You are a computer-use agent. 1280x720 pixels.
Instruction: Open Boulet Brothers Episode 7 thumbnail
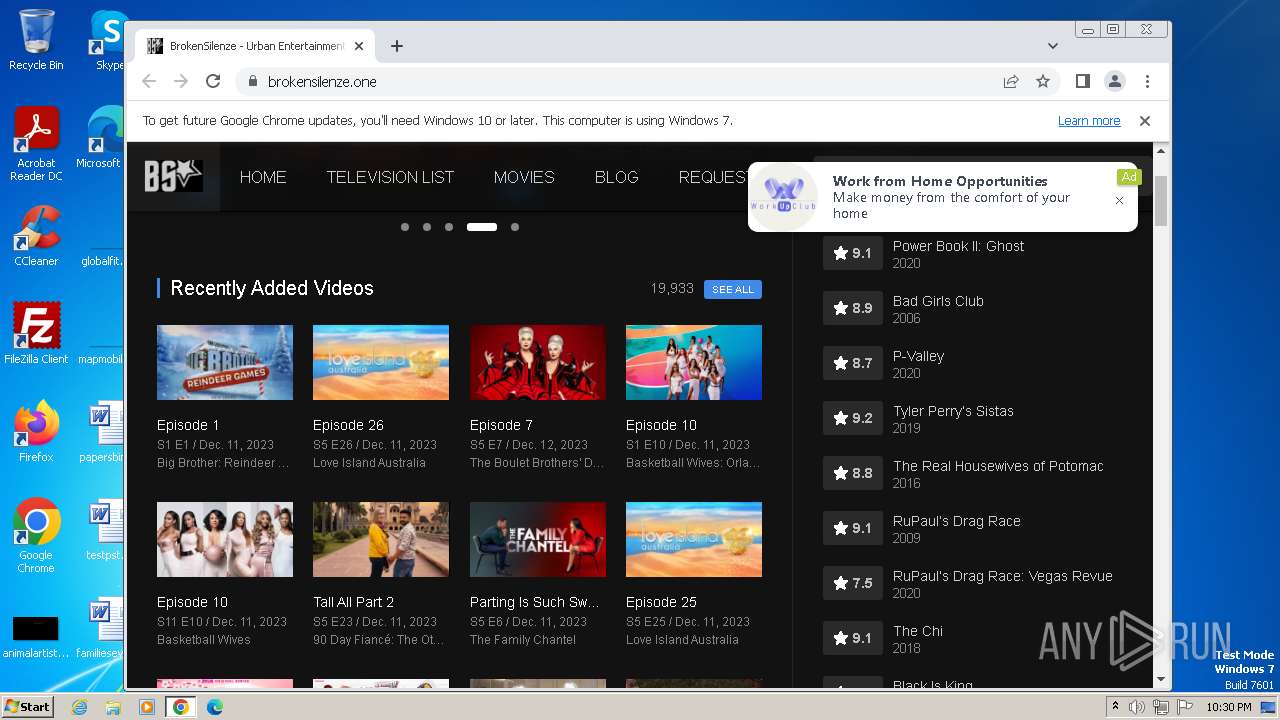(x=538, y=362)
